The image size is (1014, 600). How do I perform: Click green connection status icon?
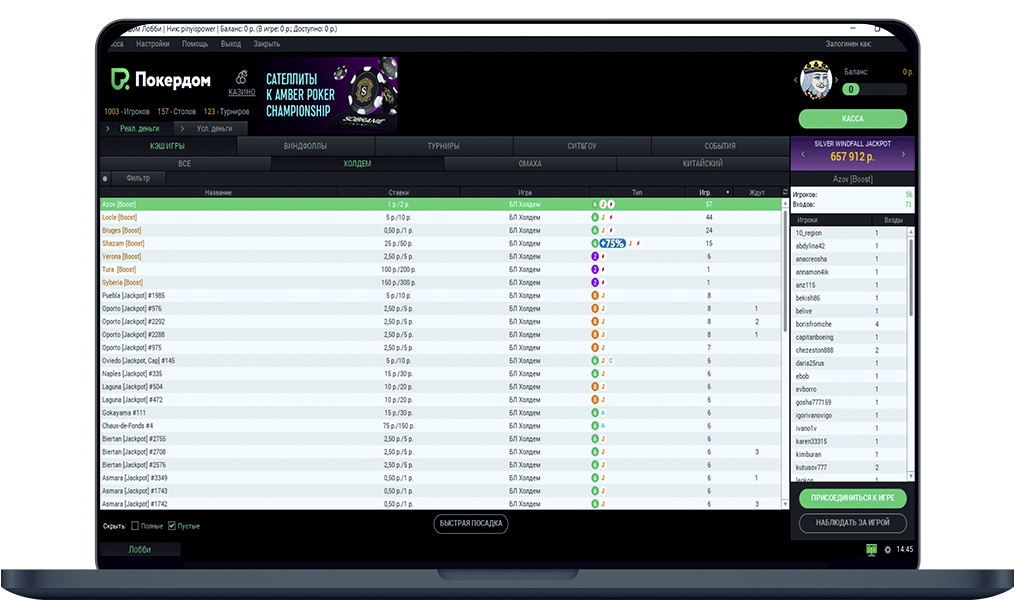[871, 549]
